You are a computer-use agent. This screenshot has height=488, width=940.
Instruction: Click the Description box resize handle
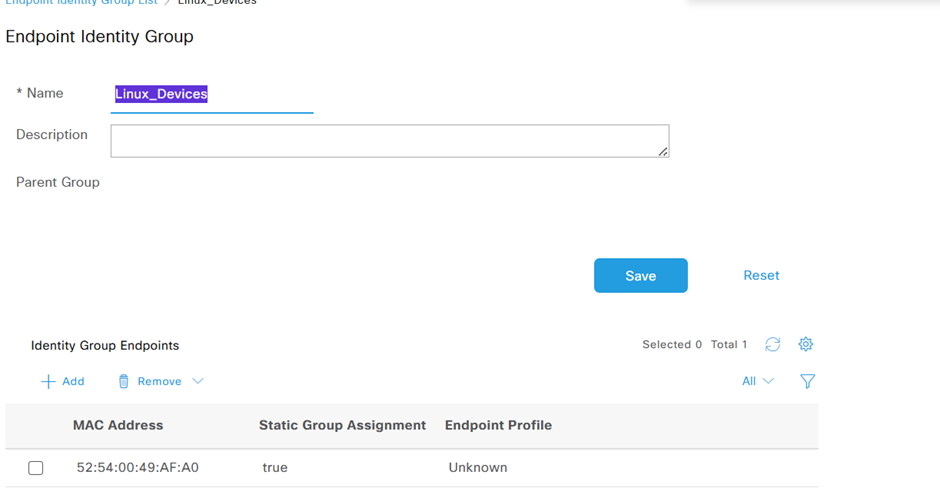click(663, 151)
